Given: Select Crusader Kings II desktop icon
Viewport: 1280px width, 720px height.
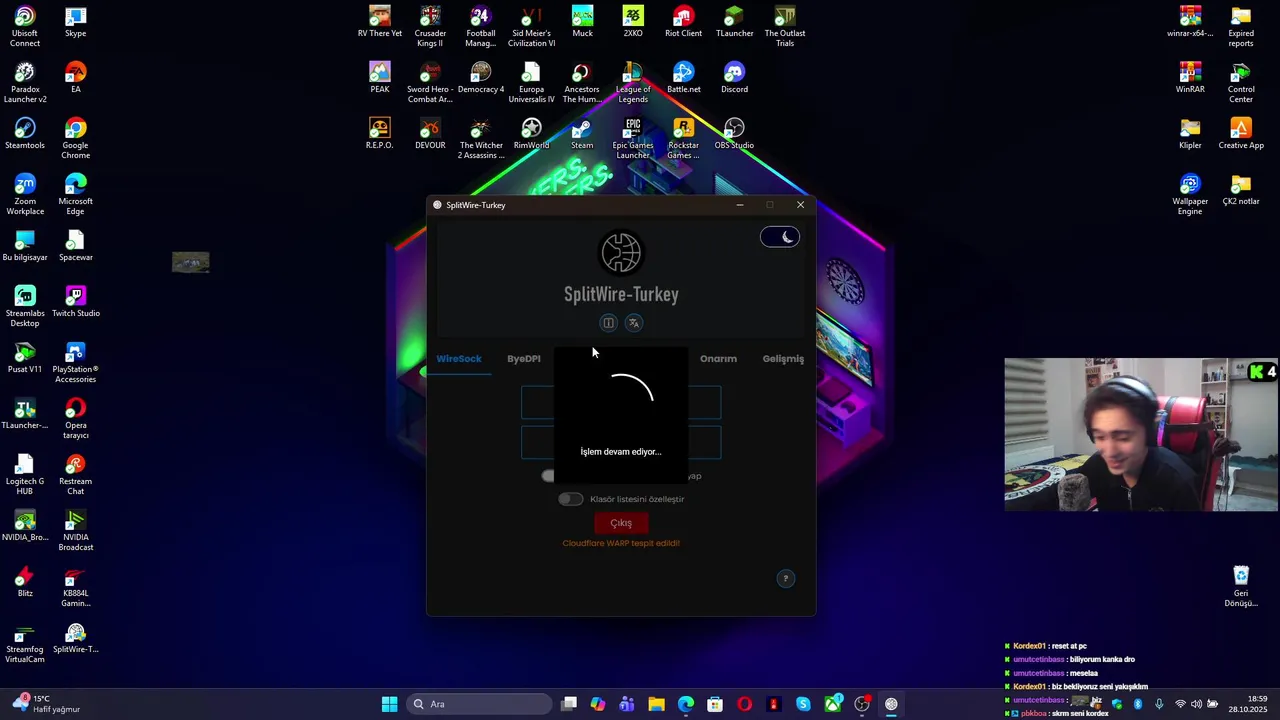Looking at the screenshot, I should pyautogui.click(x=430, y=27).
